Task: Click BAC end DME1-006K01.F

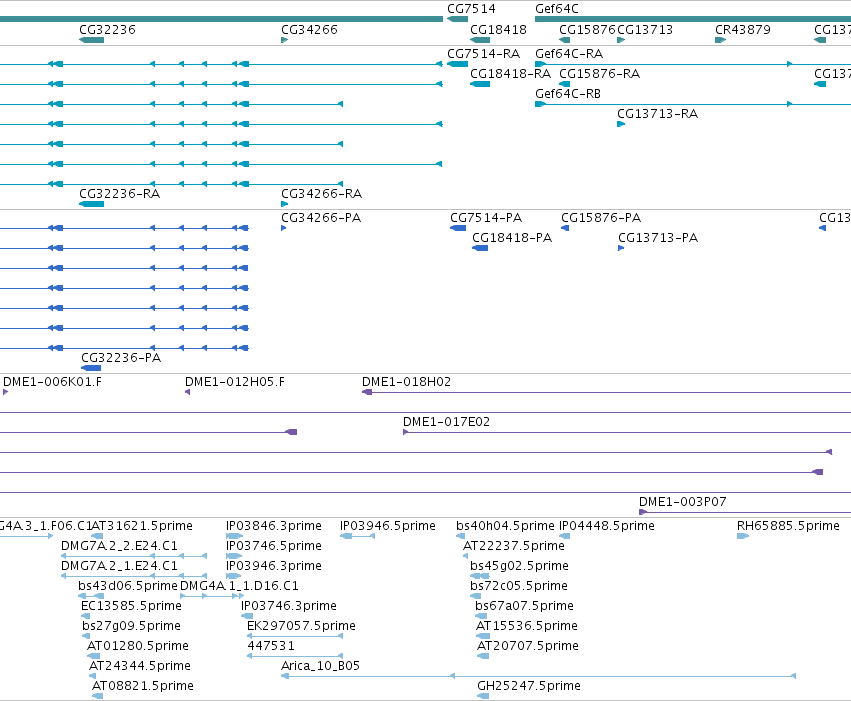Action: click(x=52, y=381)
